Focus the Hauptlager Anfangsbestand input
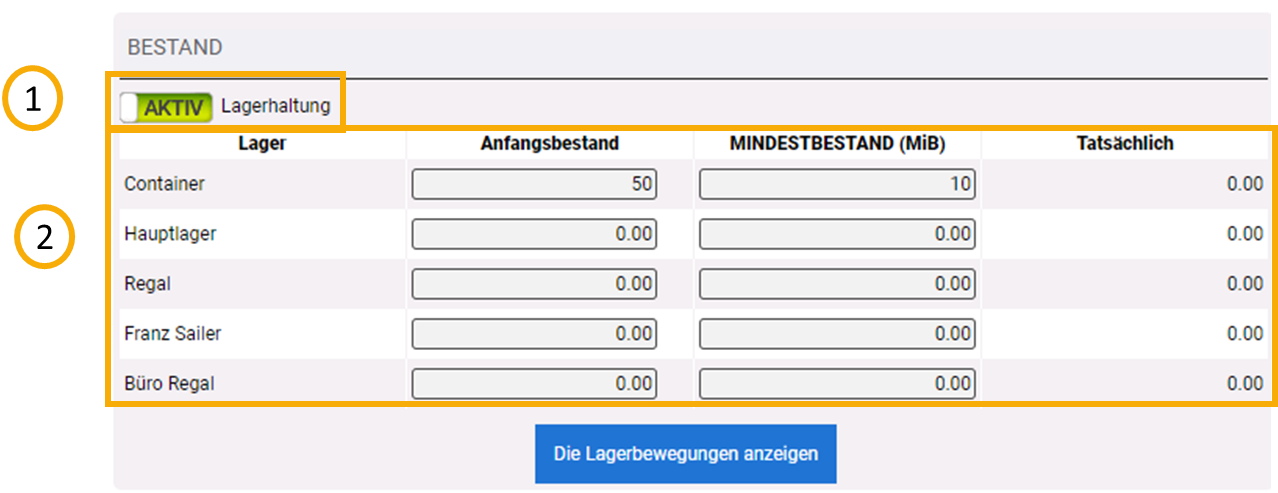 tap(534, 234)
